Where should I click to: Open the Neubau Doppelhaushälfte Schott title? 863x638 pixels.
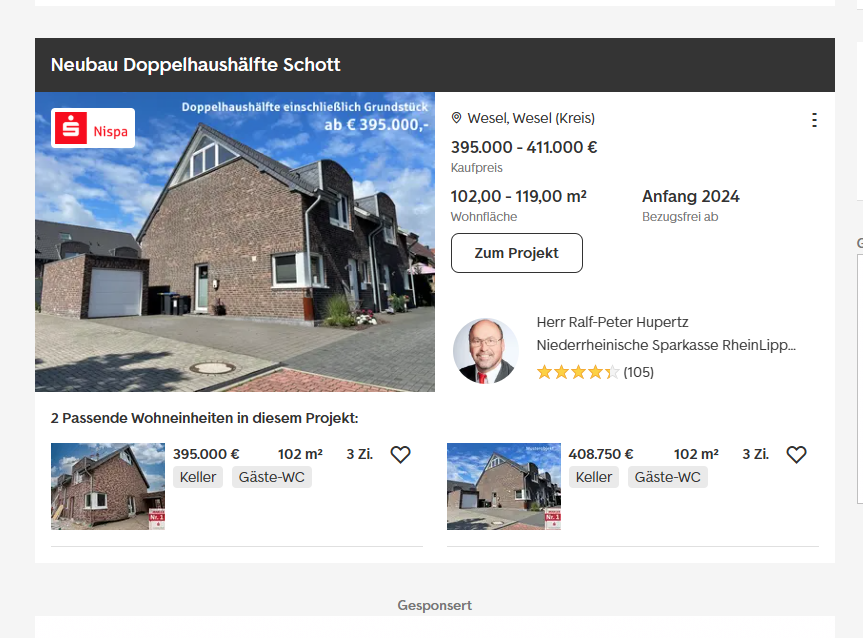(x=196, y=65)
